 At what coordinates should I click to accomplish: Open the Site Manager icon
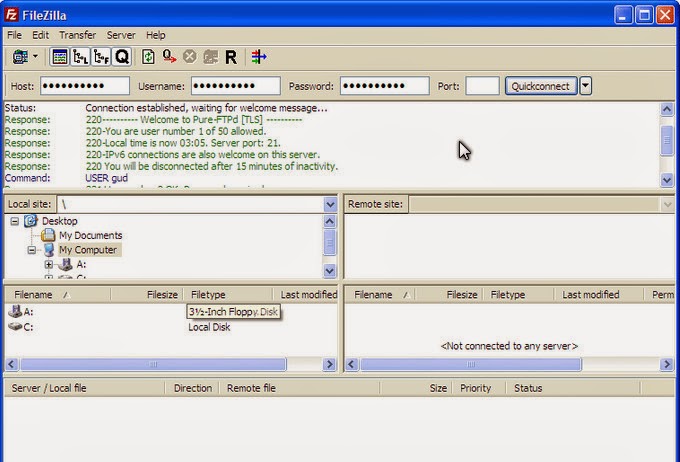pyautogui.click(x=20, y=57)
